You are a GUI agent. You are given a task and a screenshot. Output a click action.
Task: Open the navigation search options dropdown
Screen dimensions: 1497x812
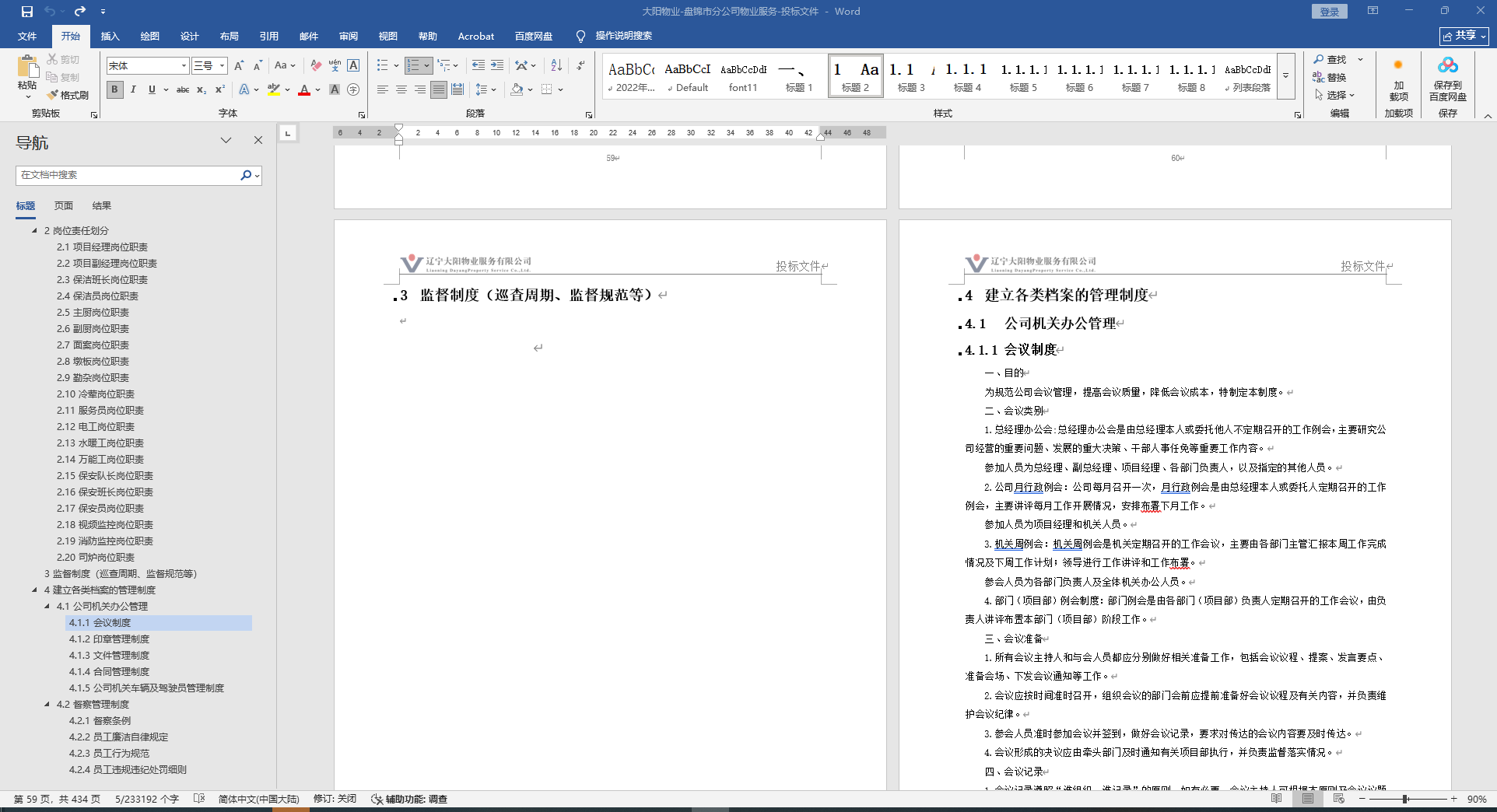point(258,176)
